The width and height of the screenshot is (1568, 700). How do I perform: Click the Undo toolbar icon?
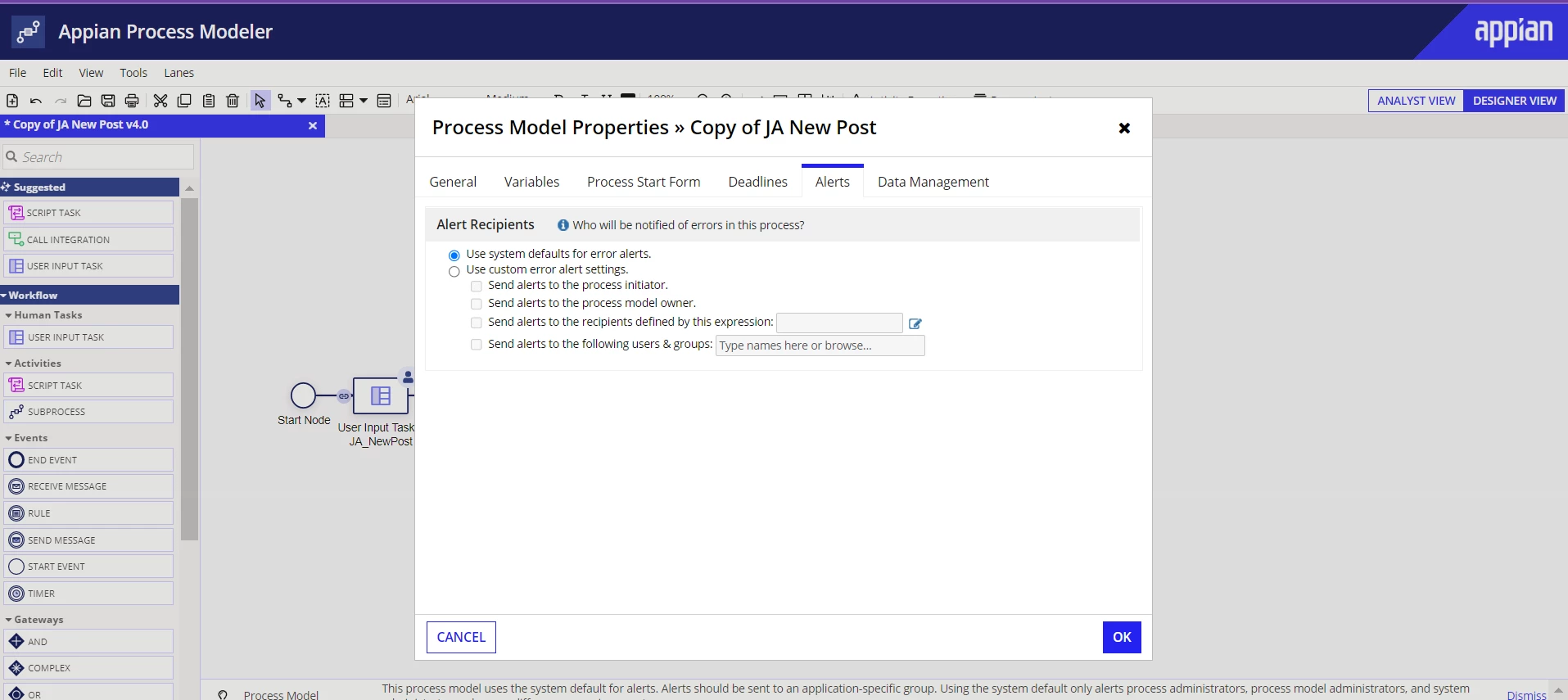click(36, 101)
